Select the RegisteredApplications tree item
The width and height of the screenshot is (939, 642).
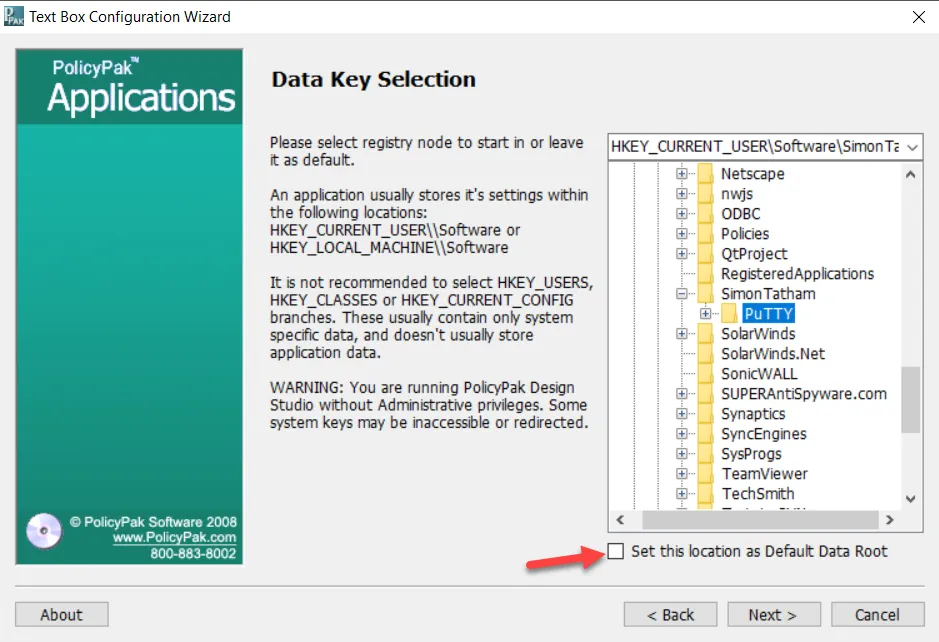797,274
